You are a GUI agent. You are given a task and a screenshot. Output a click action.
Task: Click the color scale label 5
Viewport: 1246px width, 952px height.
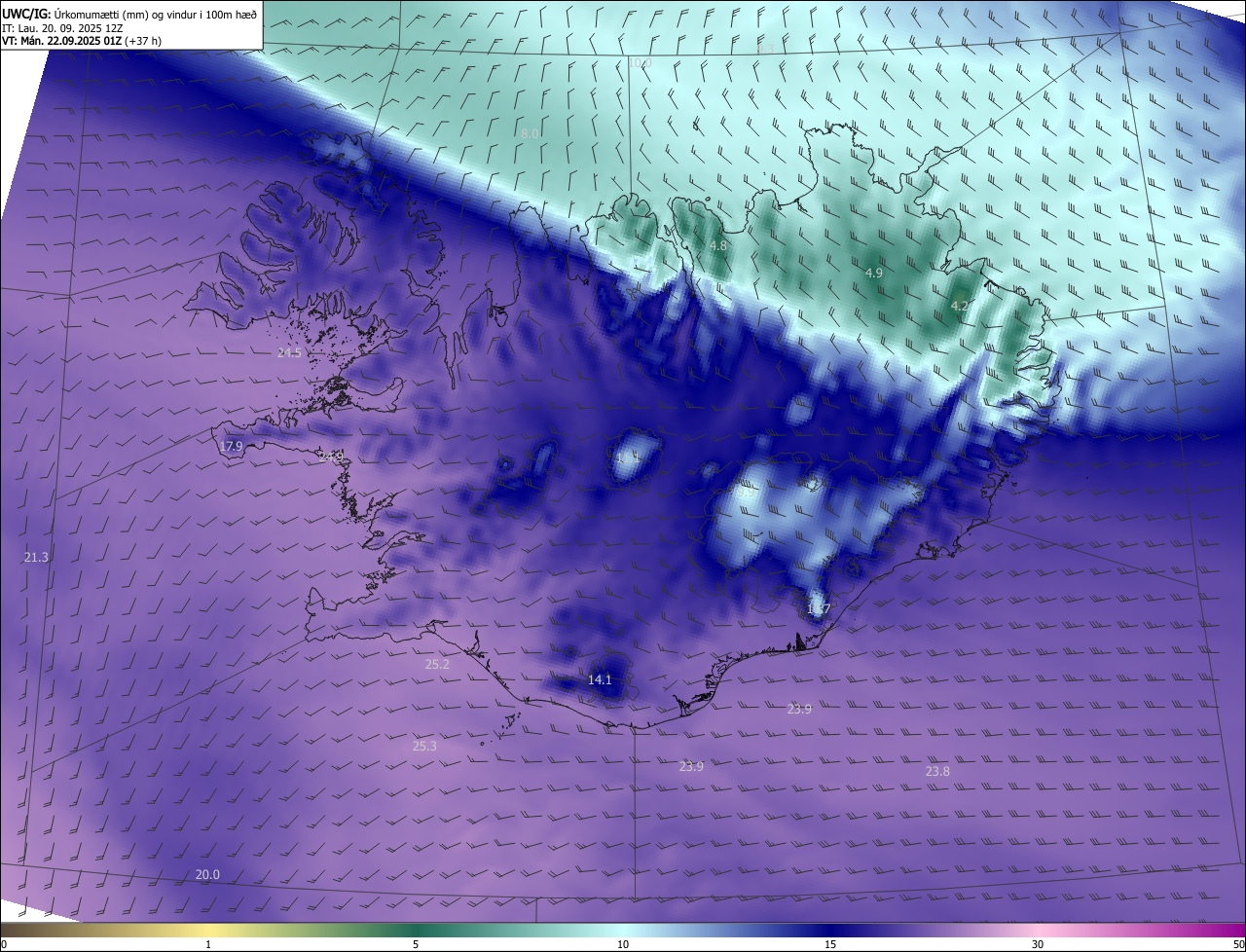pyautogui.click(x=416, y=944)
